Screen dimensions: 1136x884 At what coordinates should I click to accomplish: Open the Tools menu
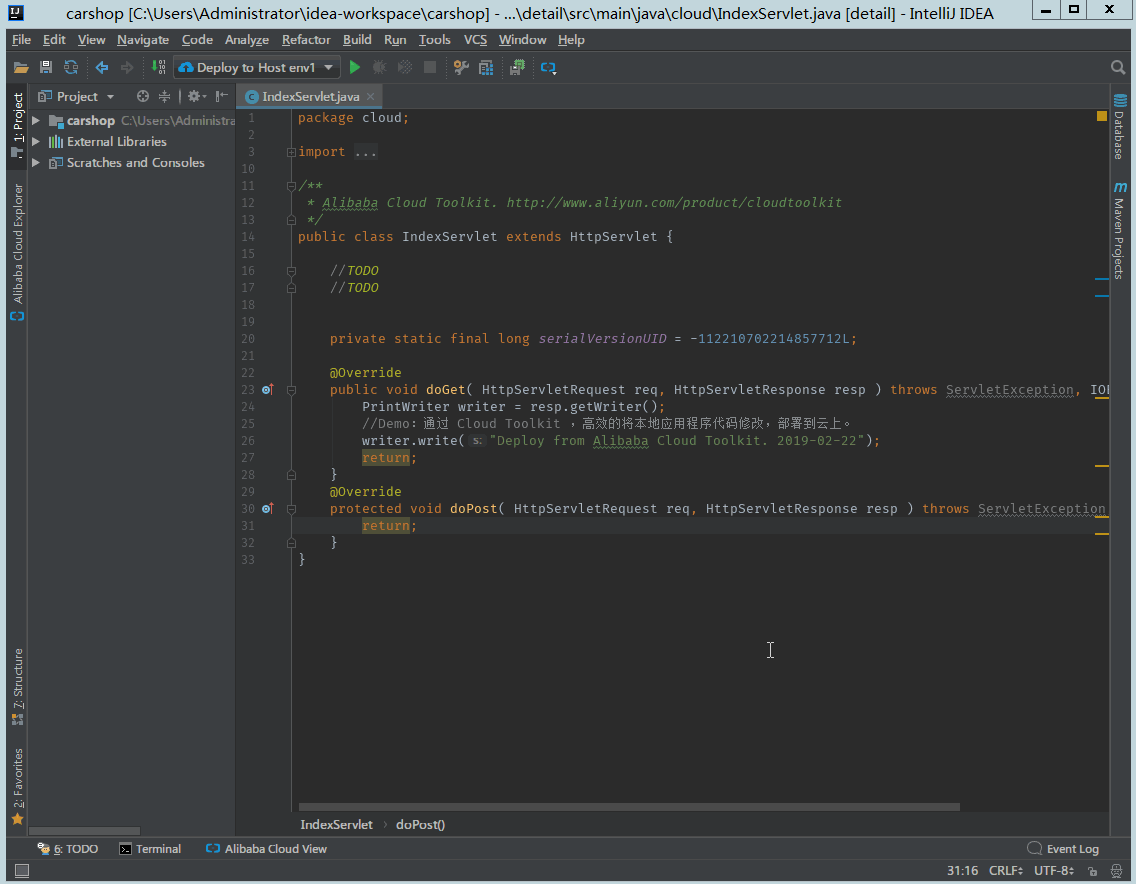point(435,40)
